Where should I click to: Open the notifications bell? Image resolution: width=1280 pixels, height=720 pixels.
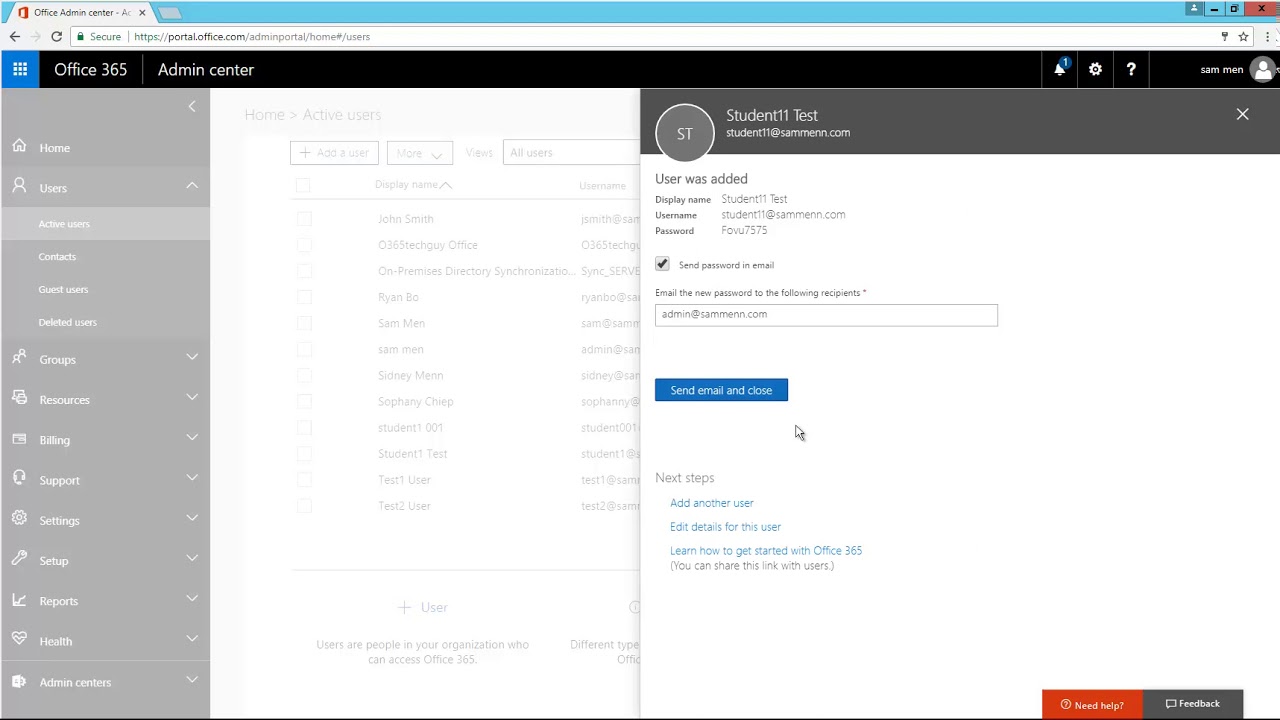click(1060, 69)
